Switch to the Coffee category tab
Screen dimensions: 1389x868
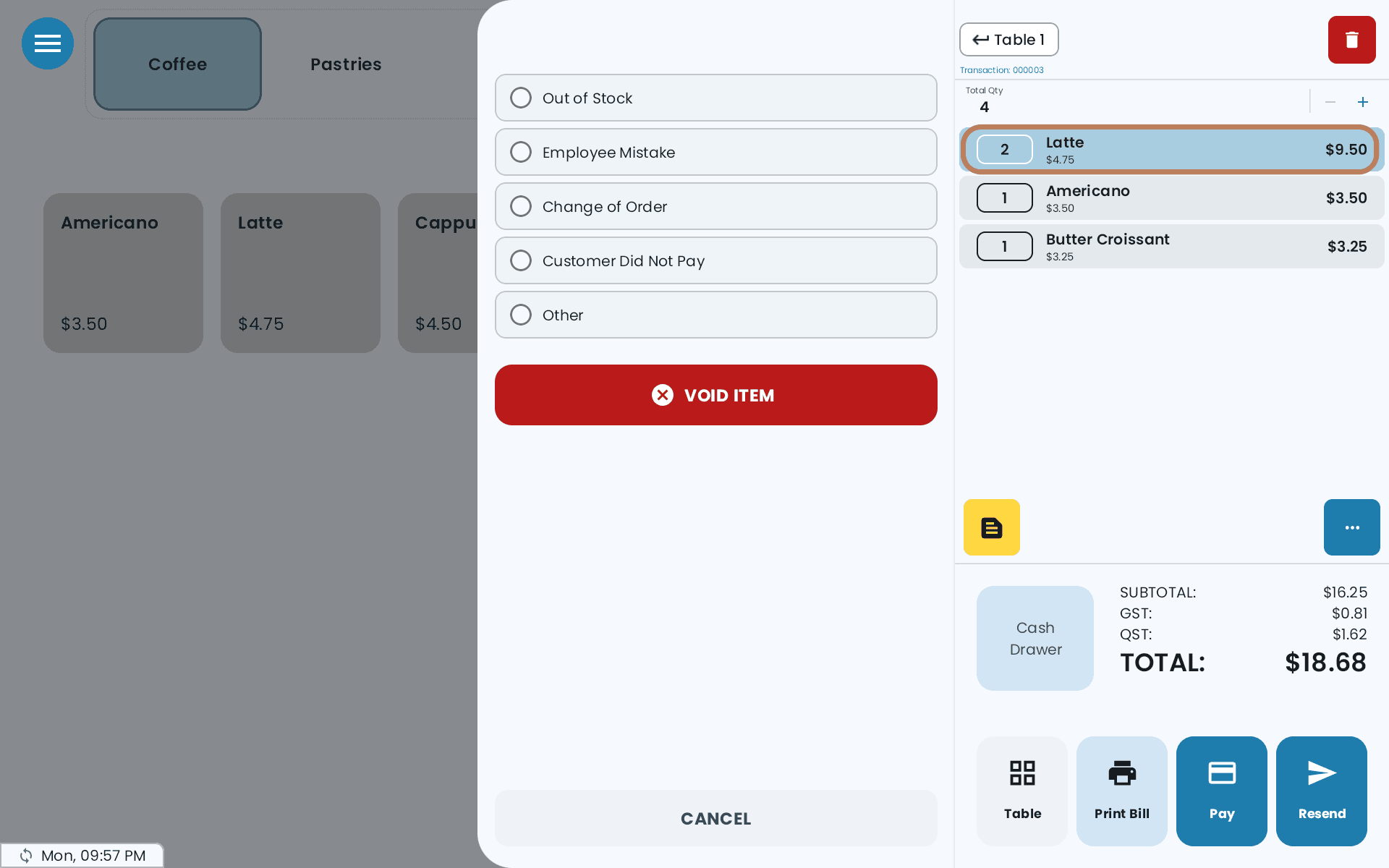[x=177, y=64]
